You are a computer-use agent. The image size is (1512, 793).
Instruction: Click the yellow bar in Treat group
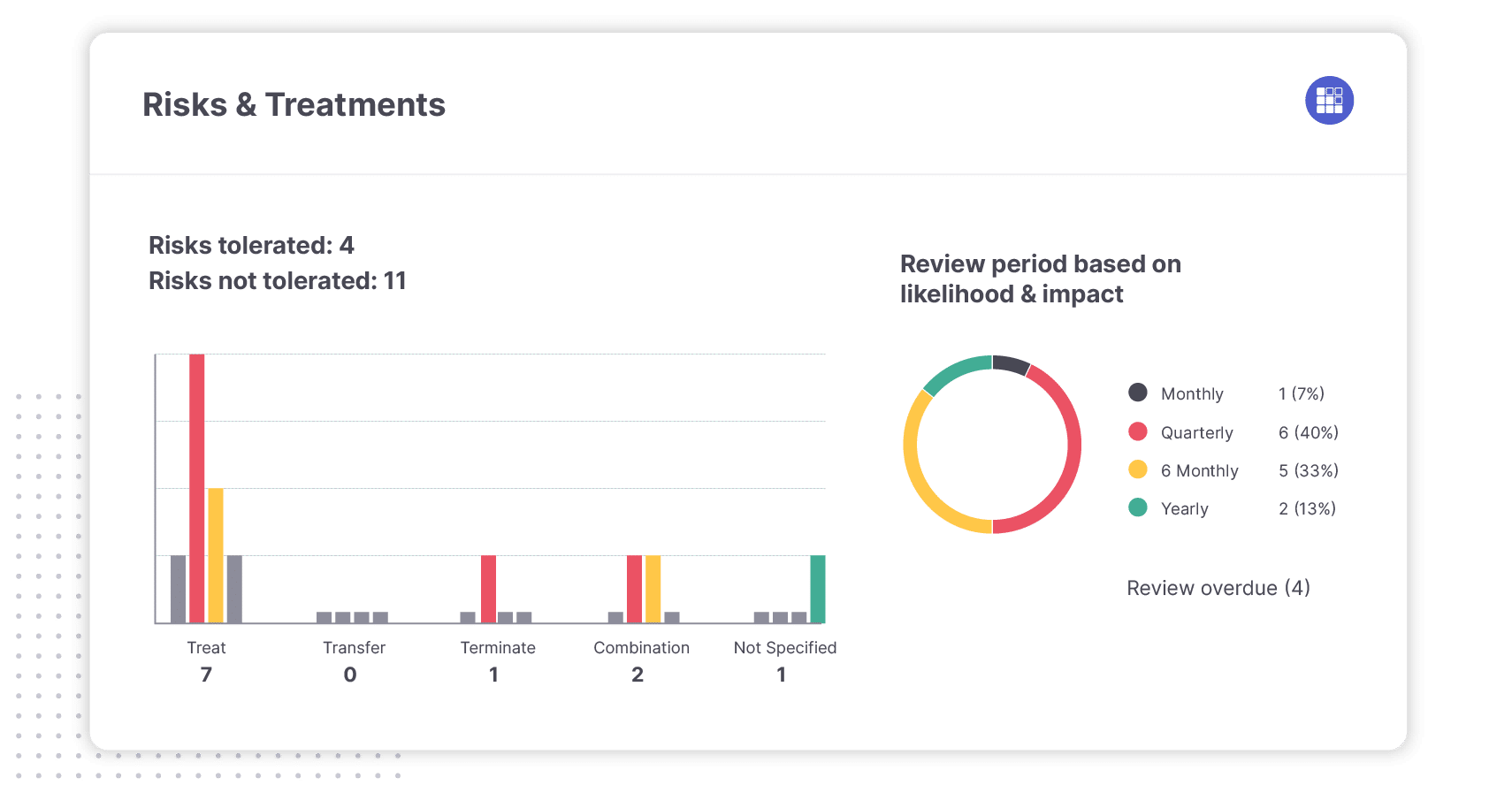pos(216,555)
